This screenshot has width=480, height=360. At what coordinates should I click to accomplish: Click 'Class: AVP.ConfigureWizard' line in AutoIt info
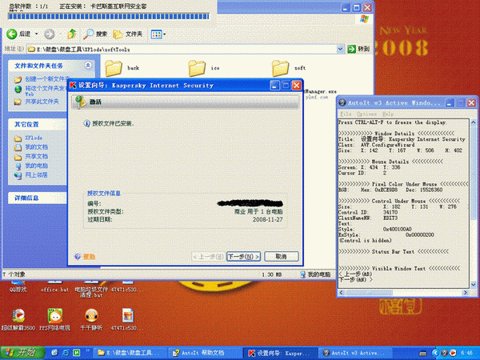click(x=376, y=145)
